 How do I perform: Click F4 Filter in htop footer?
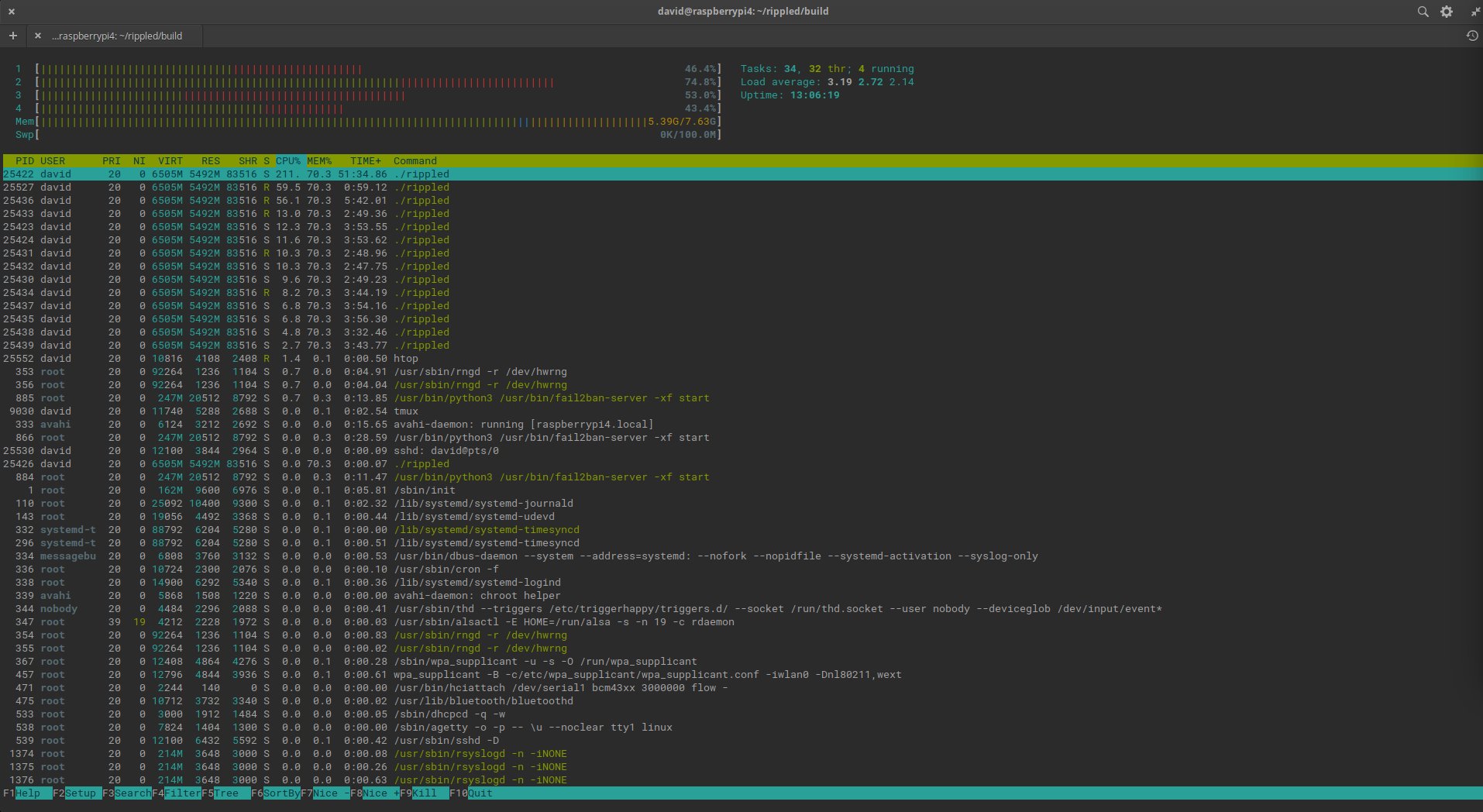tap(177, 793)
